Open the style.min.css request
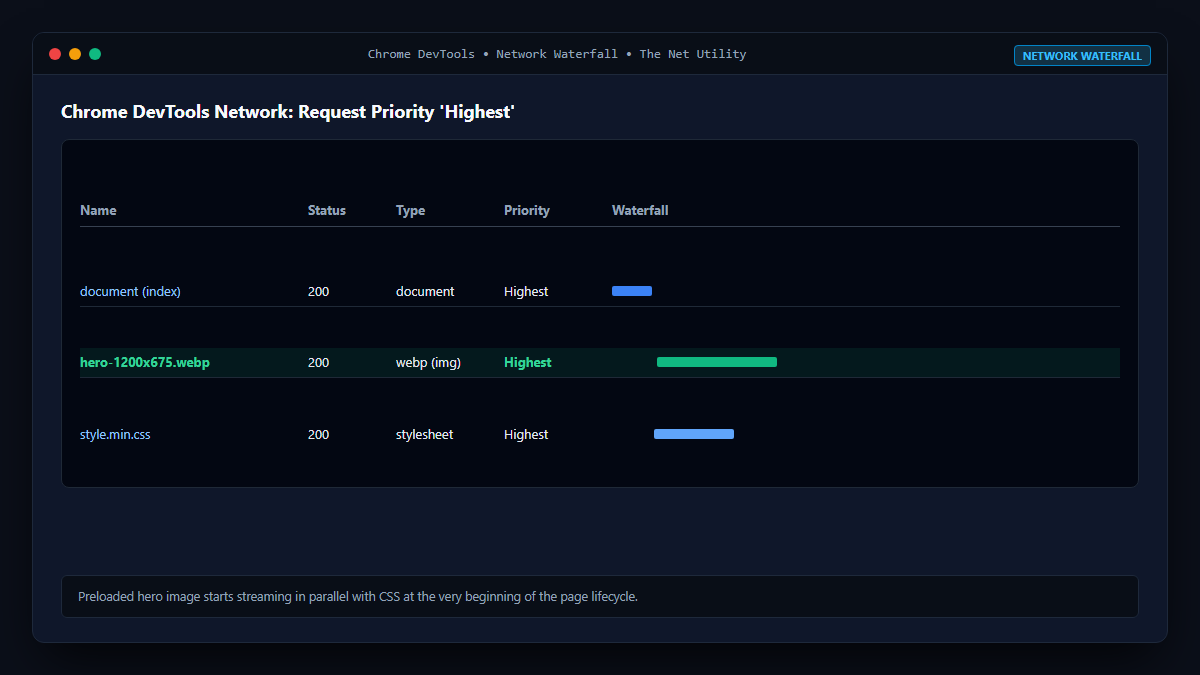Screen dimensions: 1200x675 (x=115, y=435)
